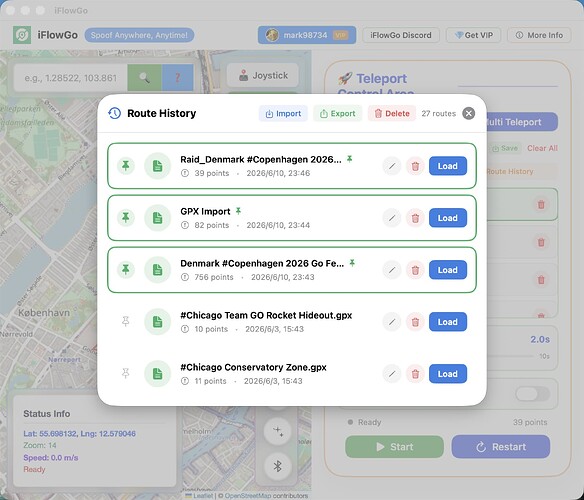Trash the Denmark Copenhagen 2026 Go Fest route
584x500 pixels.
[415, 270]
